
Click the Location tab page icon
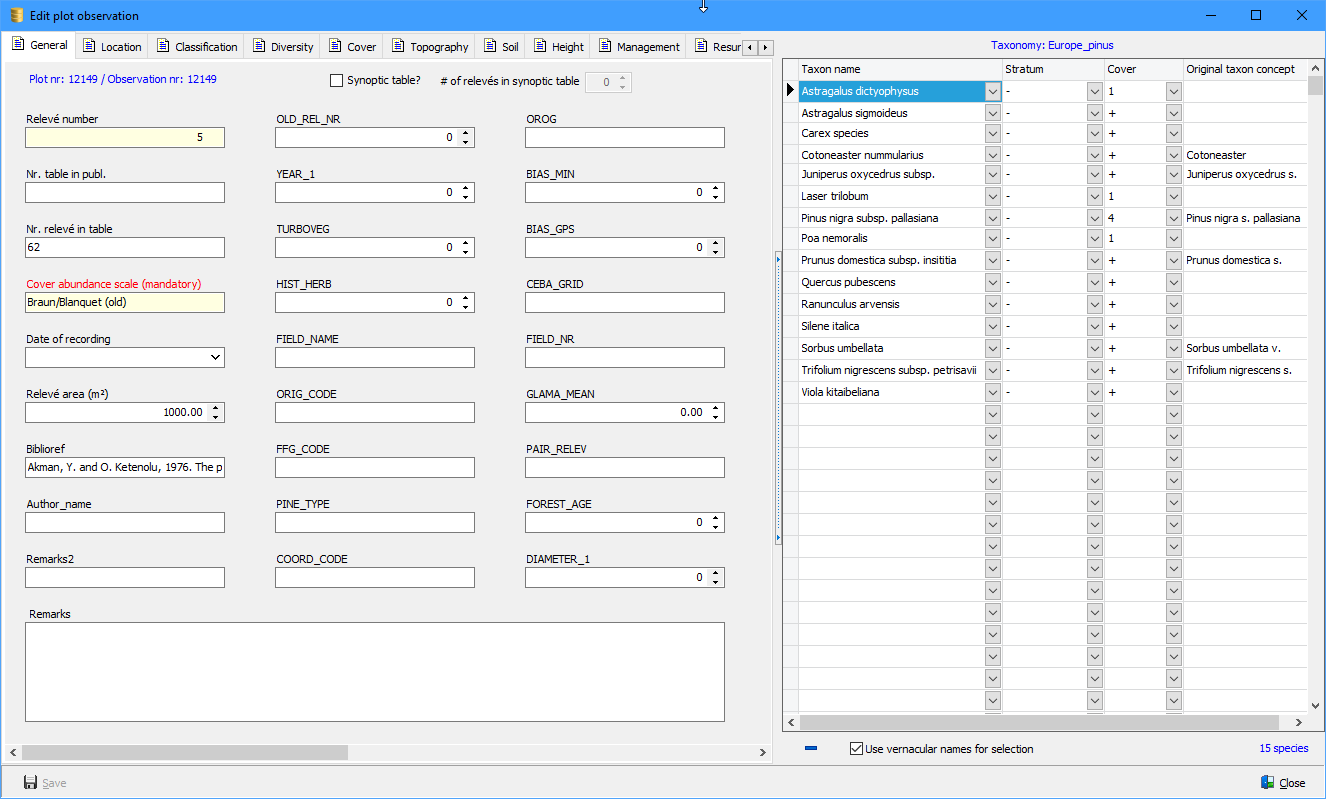coord(89,46)
